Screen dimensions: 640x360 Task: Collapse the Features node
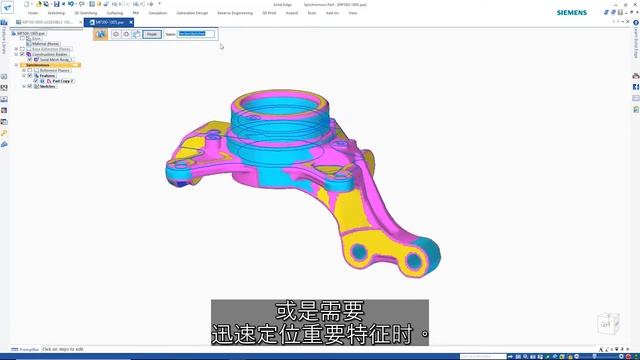click(x=24, y=76)
